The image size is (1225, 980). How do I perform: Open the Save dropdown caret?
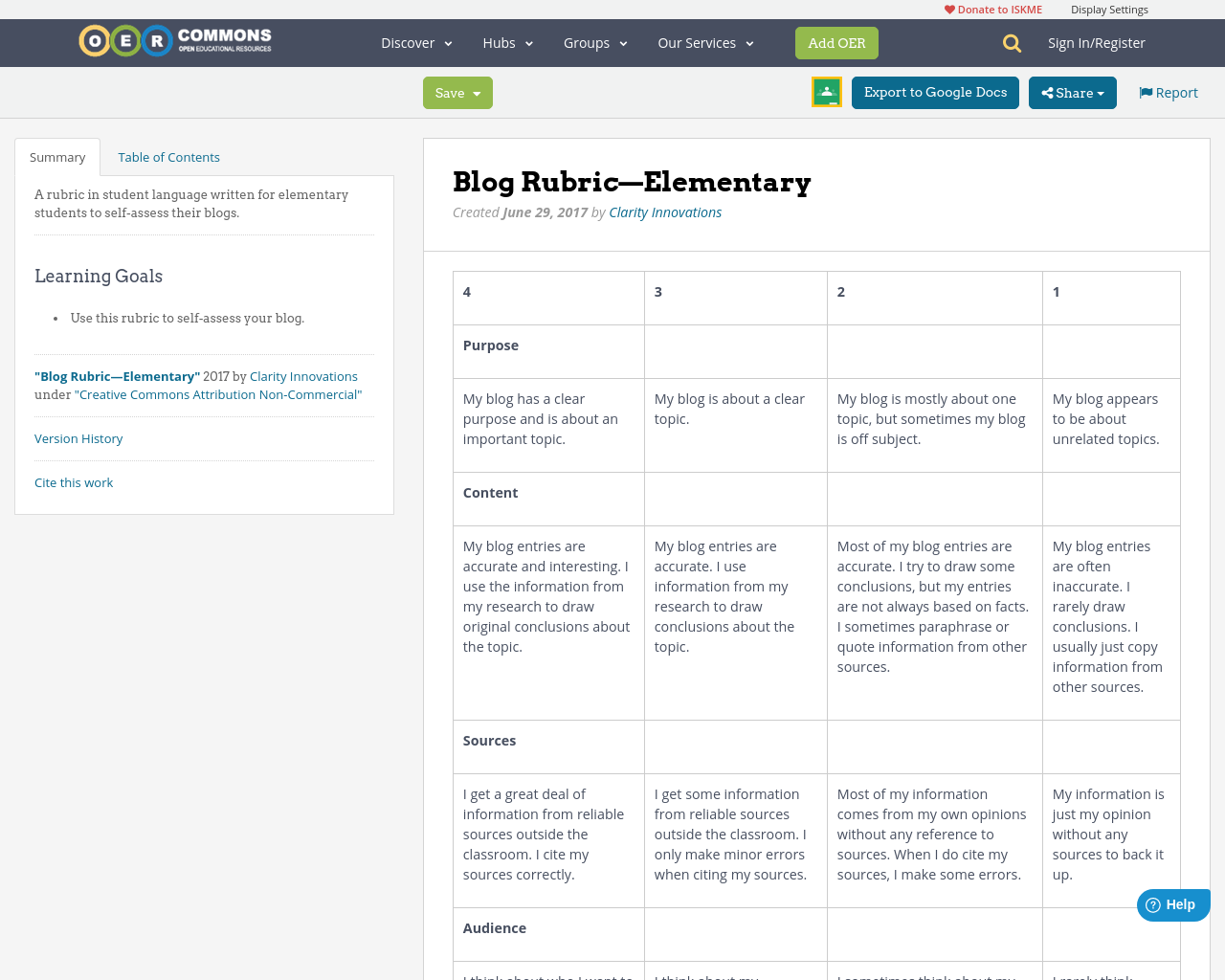tap(475, 92)
